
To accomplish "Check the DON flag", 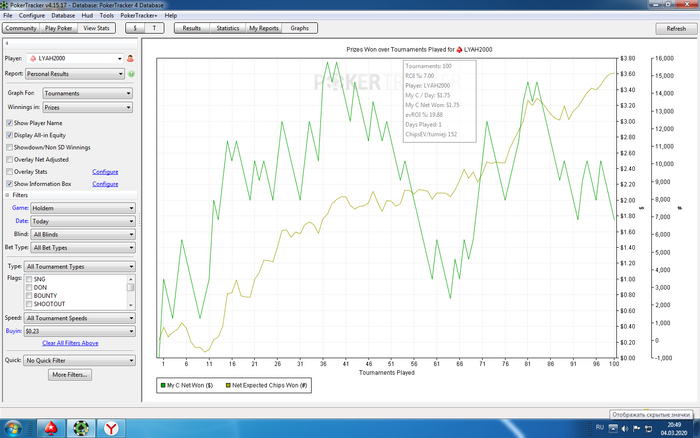I will pos(29,288).
